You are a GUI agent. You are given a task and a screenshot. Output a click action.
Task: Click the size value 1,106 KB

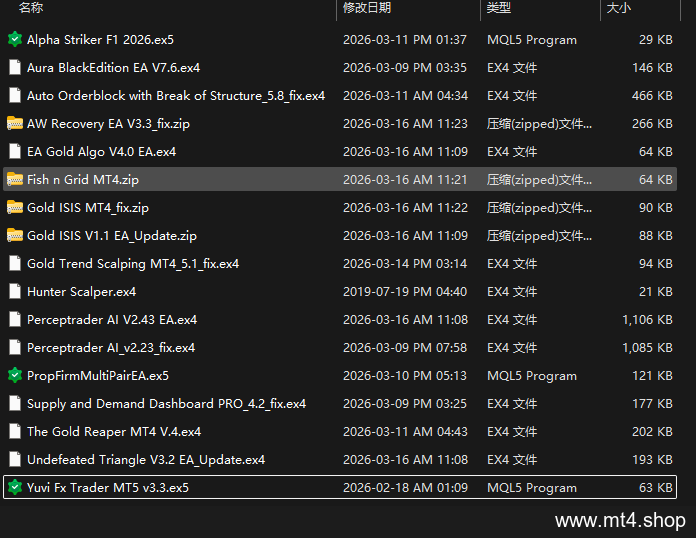647,319
